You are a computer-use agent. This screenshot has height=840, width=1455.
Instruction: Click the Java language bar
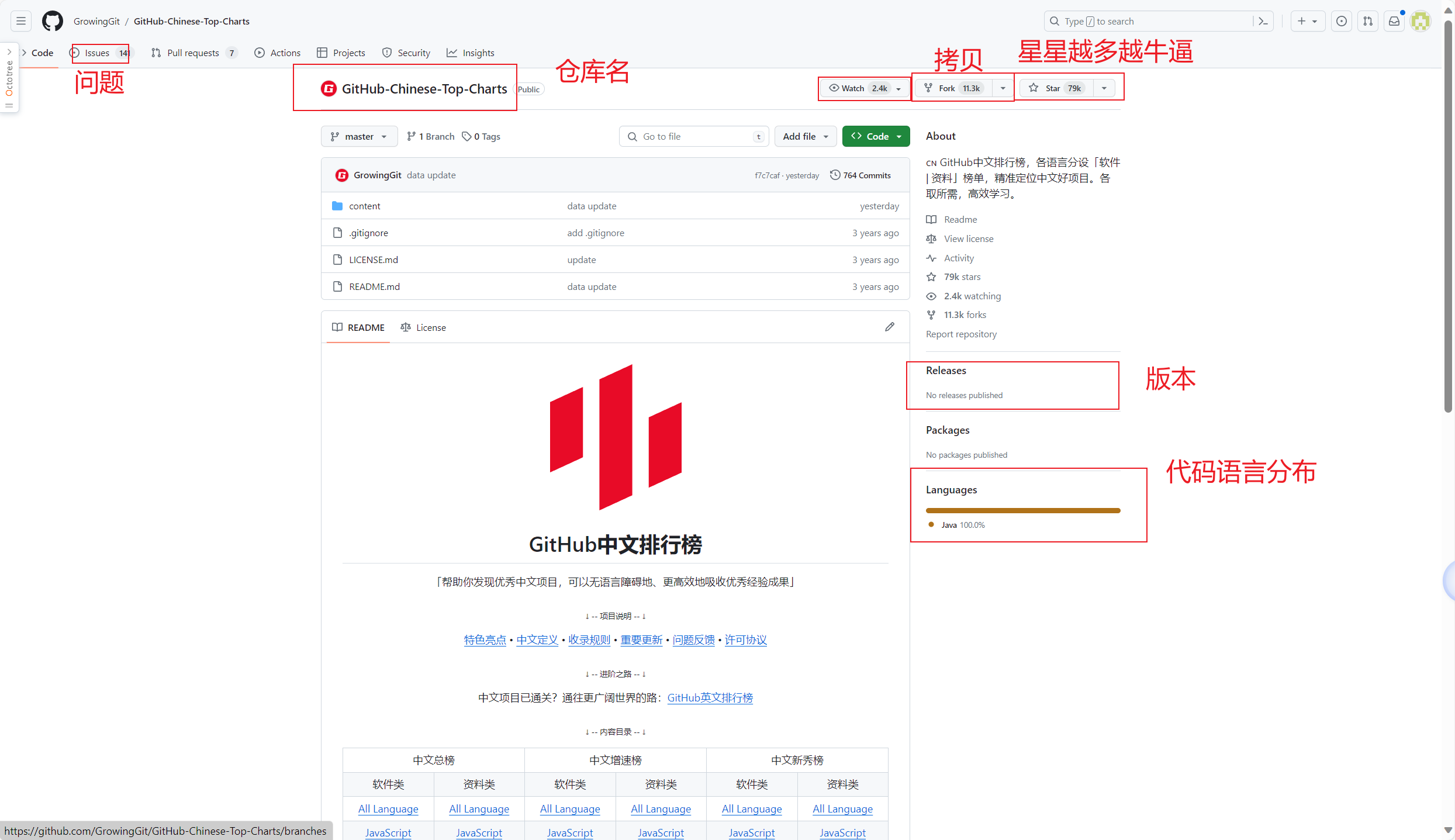click(x=1023, y=510)
